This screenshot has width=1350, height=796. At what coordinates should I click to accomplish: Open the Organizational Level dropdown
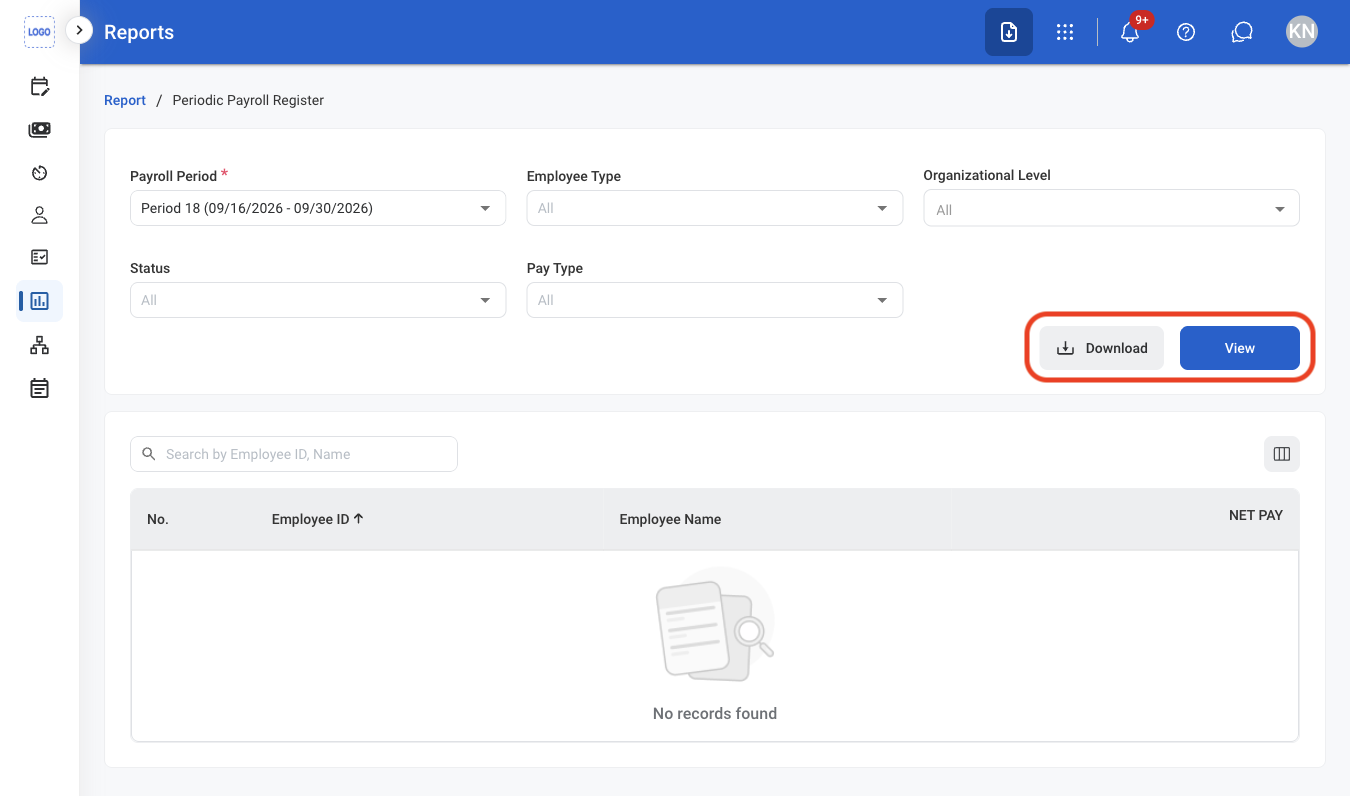[1111, 209]
